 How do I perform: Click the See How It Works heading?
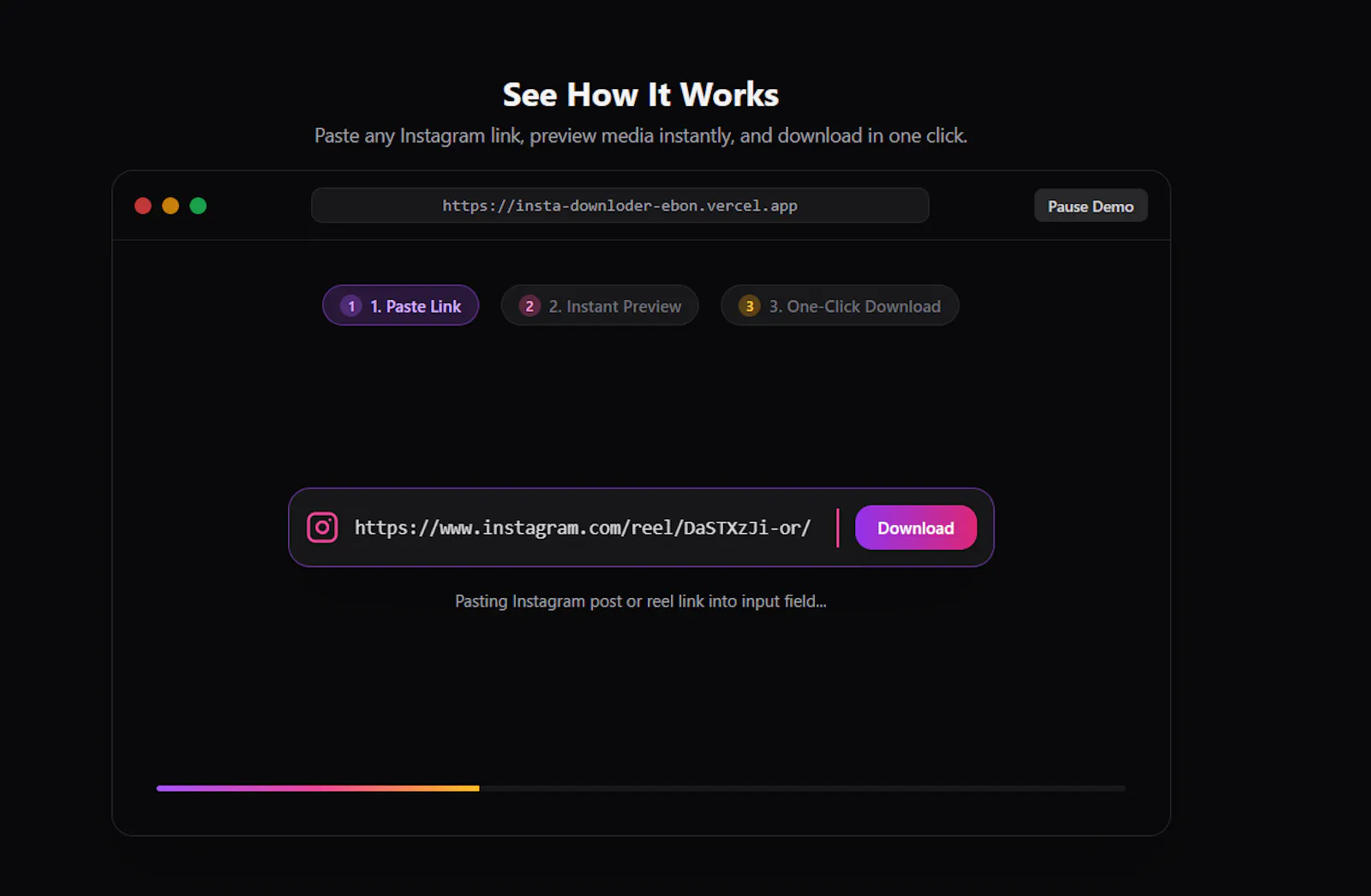(x=641, y=94)
